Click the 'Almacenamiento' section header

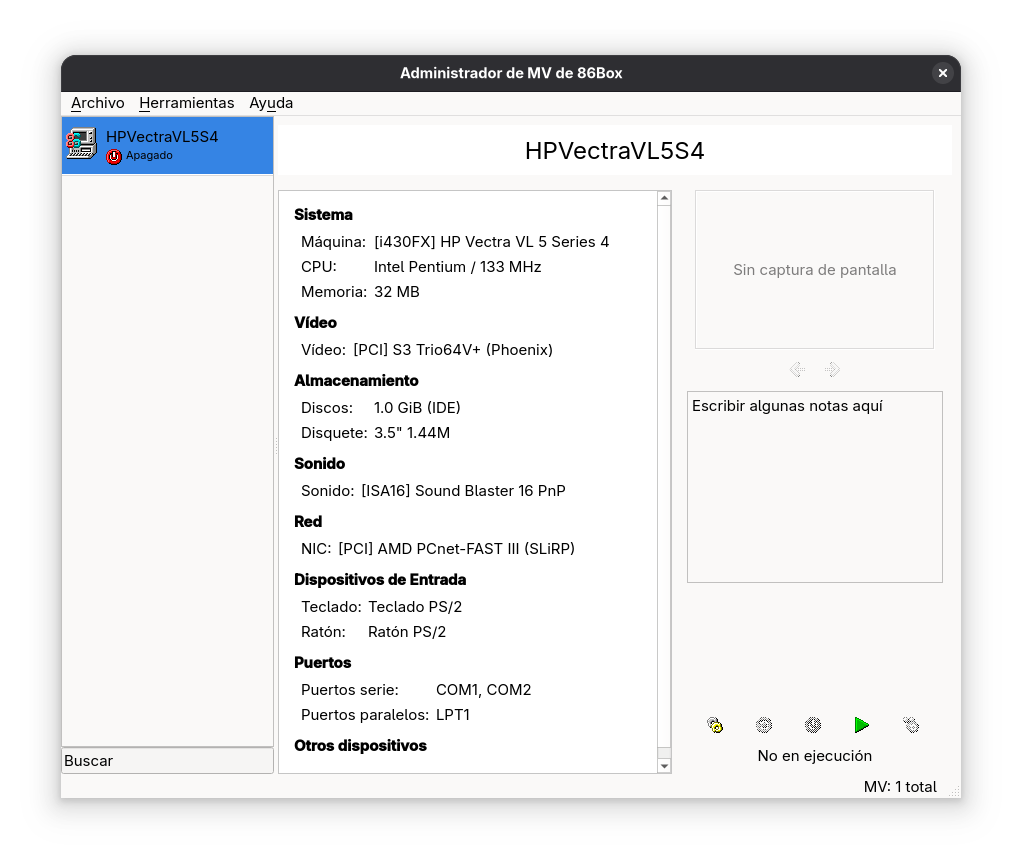357,381
